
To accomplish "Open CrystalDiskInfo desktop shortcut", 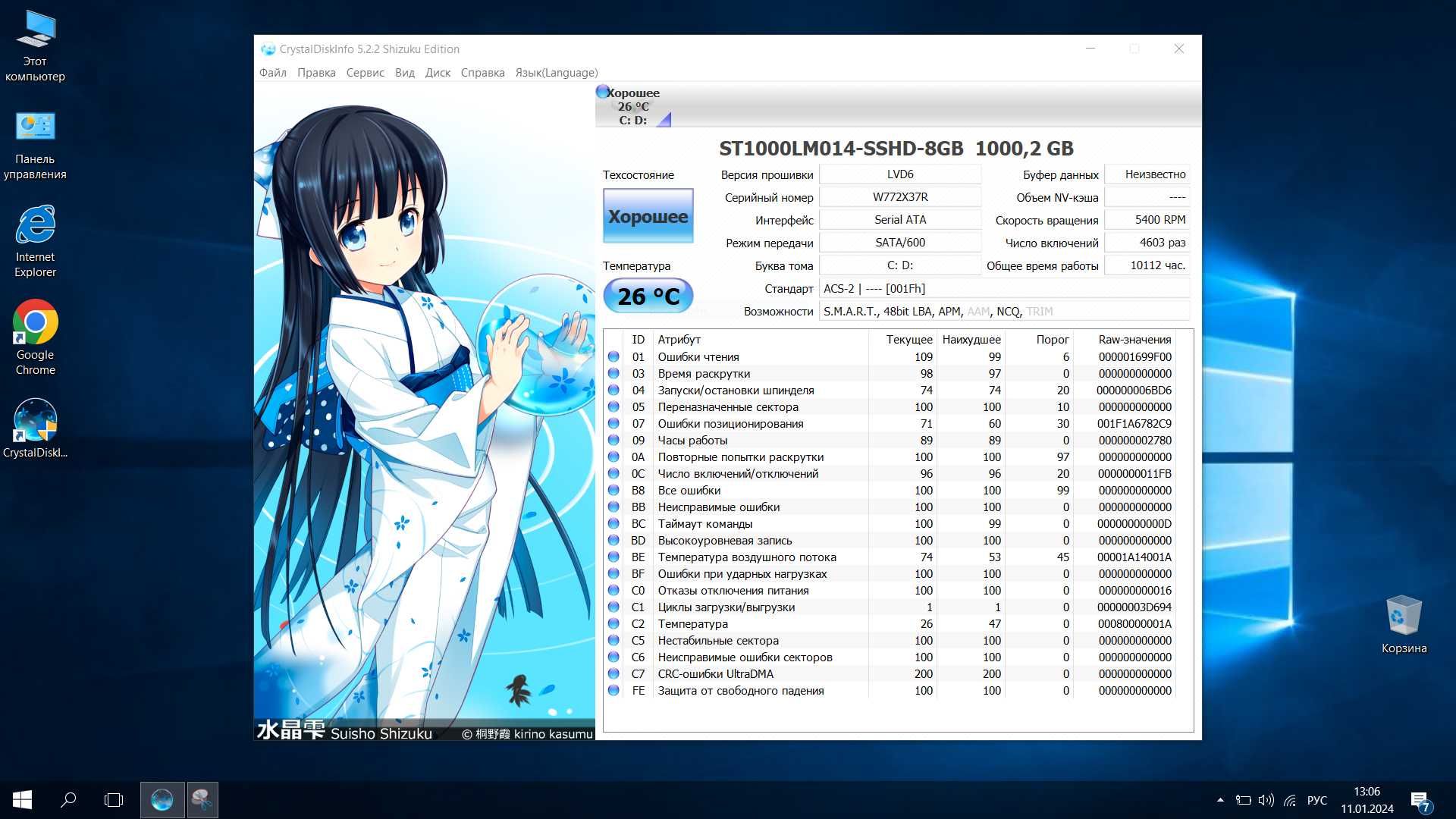I will (x=35, y=428).
